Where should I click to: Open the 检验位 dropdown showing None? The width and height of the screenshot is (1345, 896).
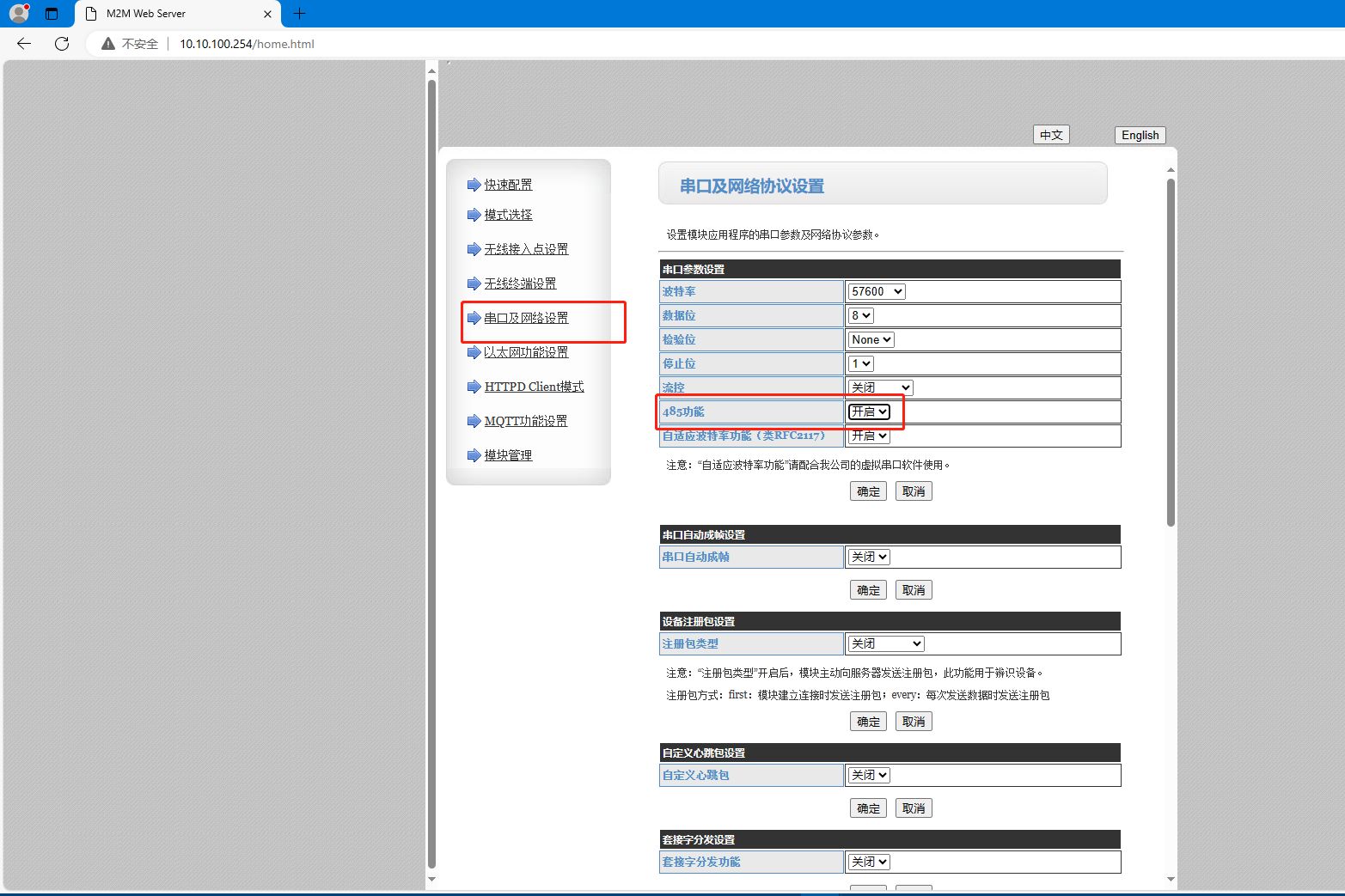pos(871,340)
